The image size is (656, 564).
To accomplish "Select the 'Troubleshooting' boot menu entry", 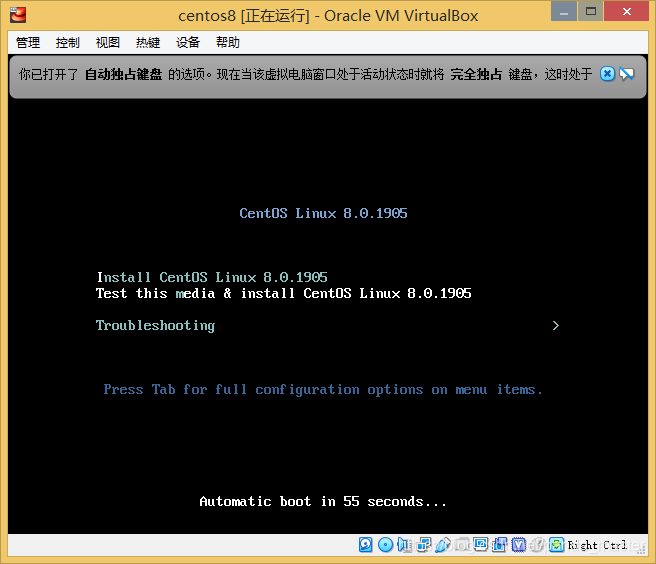I will pyautogui.click(x=155, y=326).
